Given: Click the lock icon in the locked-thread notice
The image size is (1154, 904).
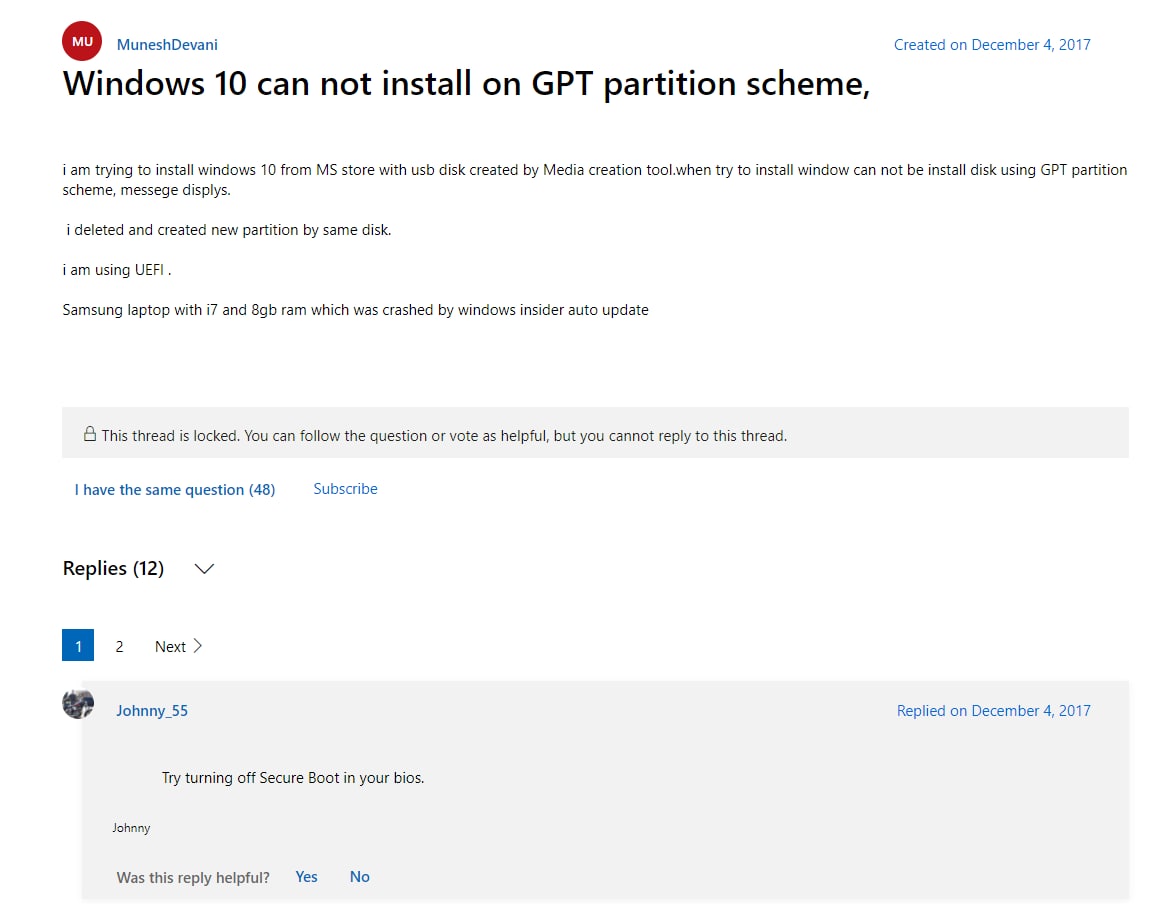Looking at the screenshot, I should [x=90, y=434].
